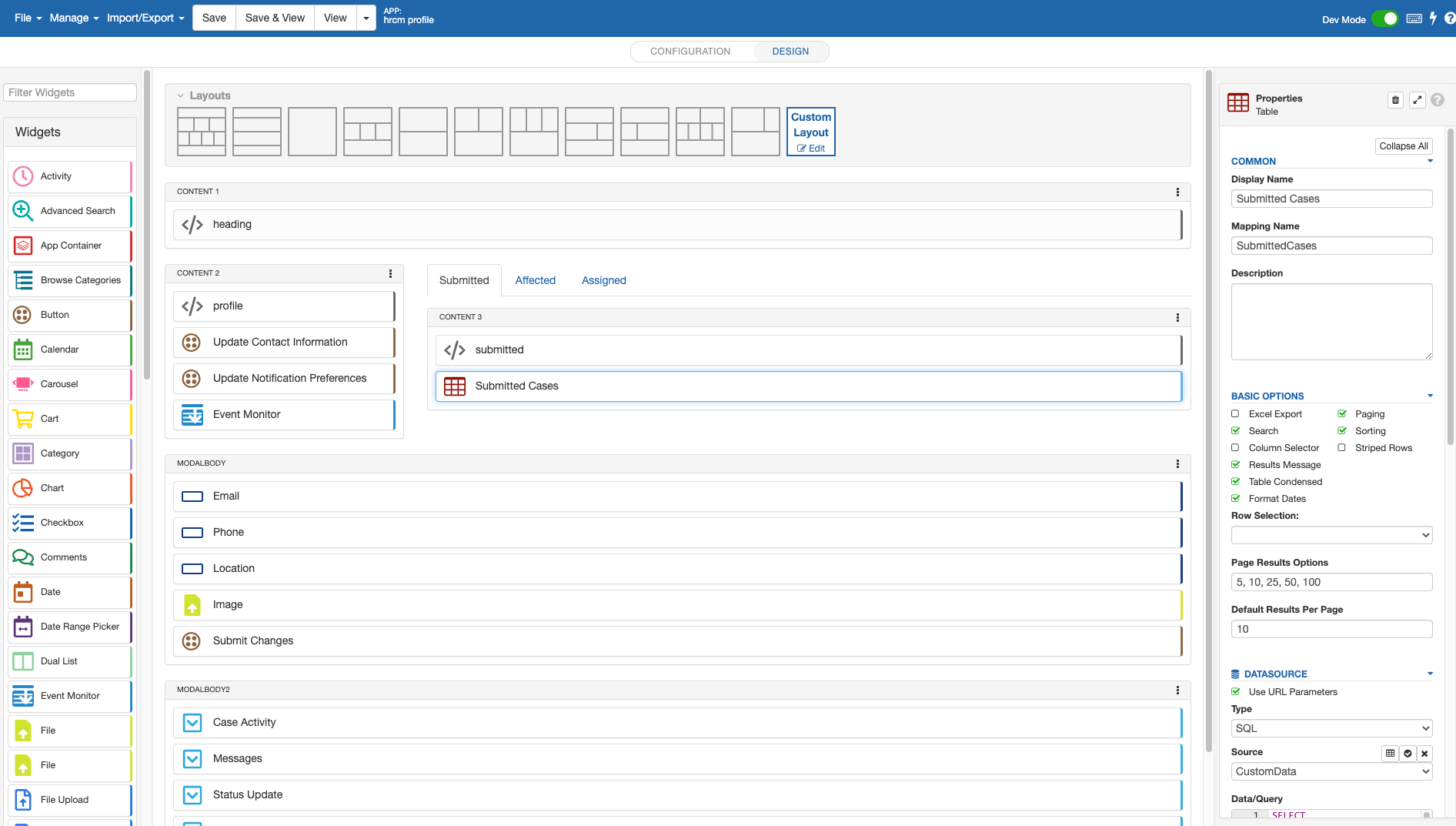
Task: Pick the Calendar widget icon
Action: (x=23, y=349)
